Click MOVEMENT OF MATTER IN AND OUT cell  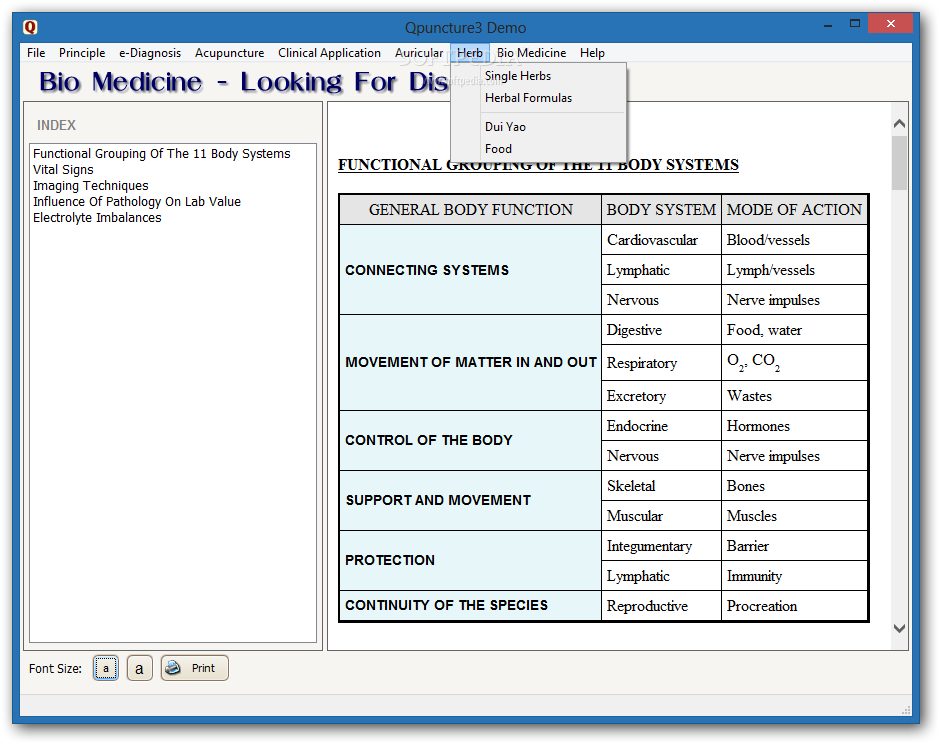tap(470, 363)
